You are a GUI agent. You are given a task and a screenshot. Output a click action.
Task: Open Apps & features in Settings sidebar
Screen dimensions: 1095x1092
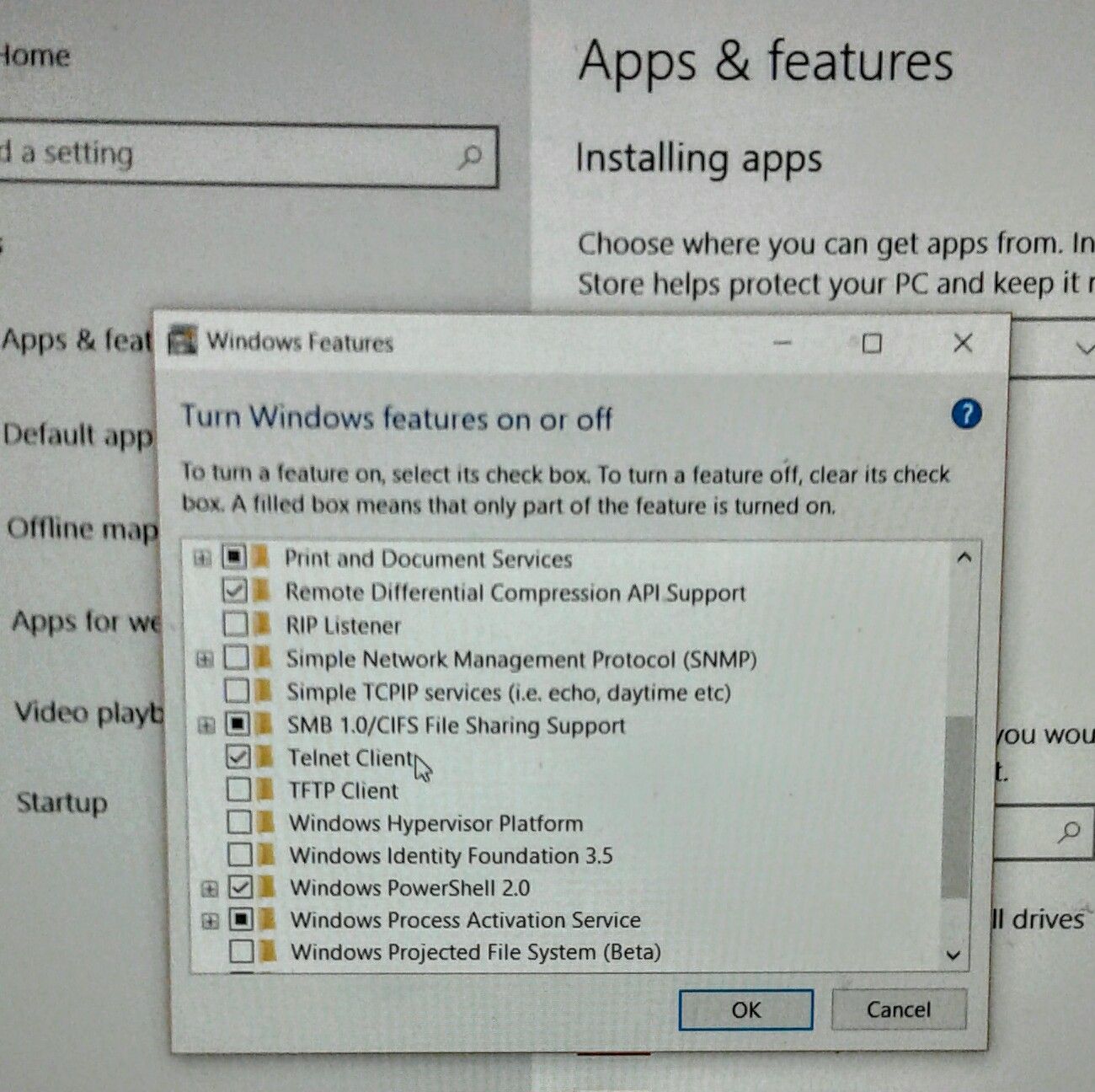[x=76, y=340]
